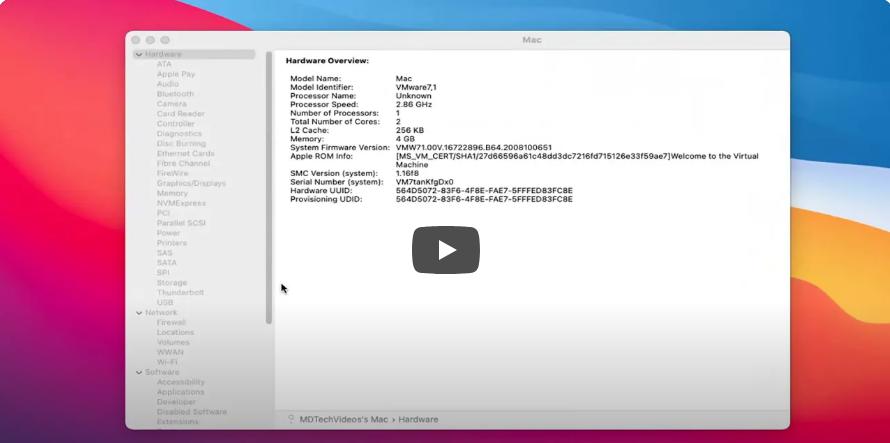Collapse the Software section chevron

[x=139, y=373]
